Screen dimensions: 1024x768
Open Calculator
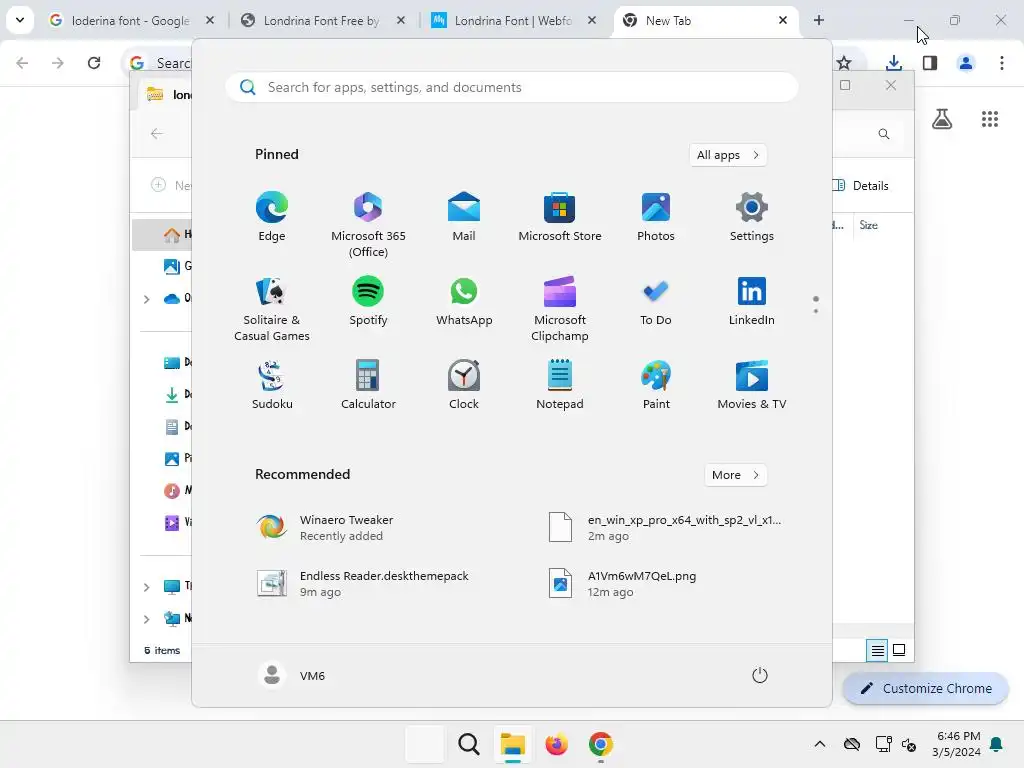click(368, 385)
